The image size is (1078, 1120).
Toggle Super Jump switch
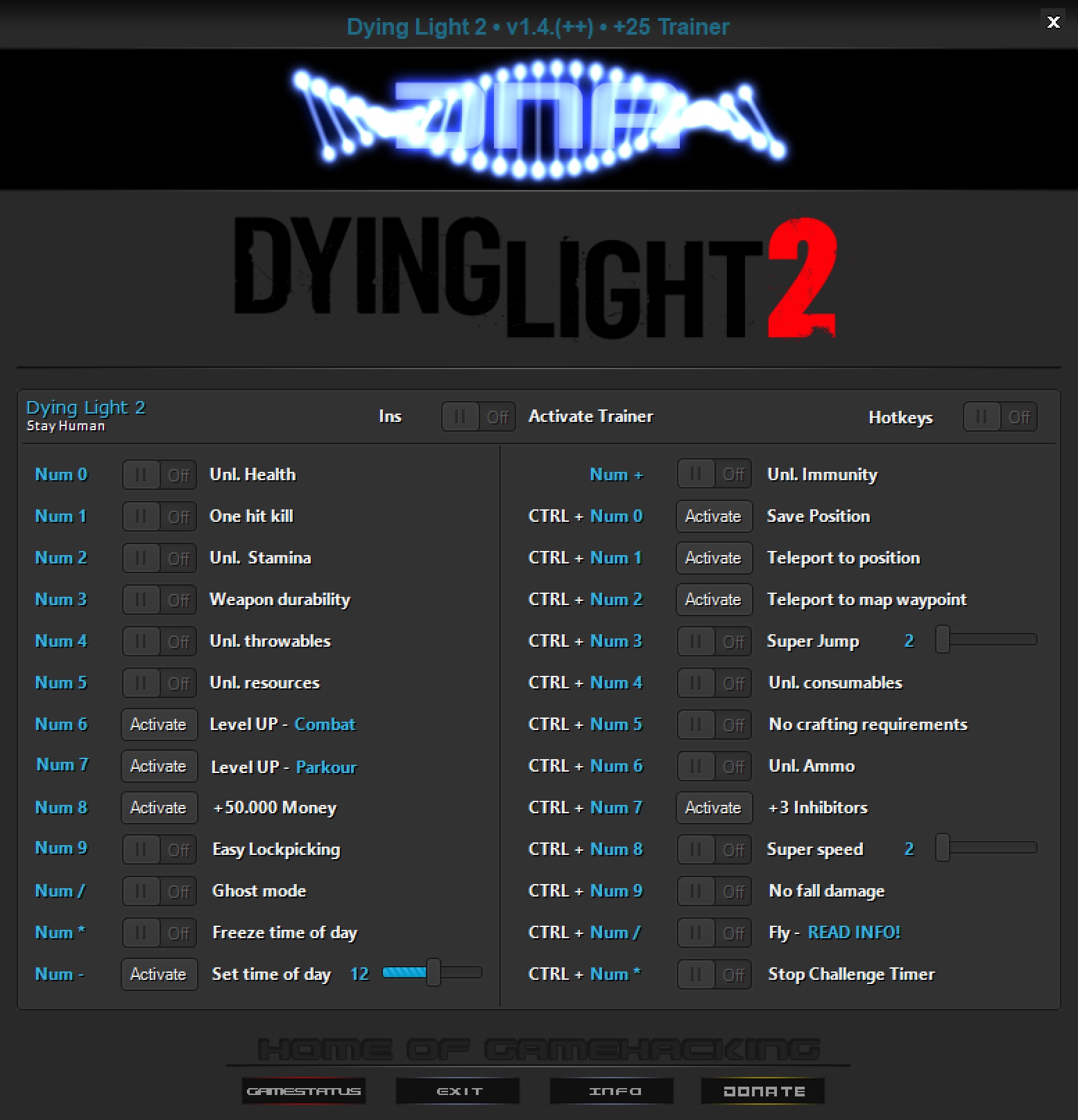[x=715, y=642]
